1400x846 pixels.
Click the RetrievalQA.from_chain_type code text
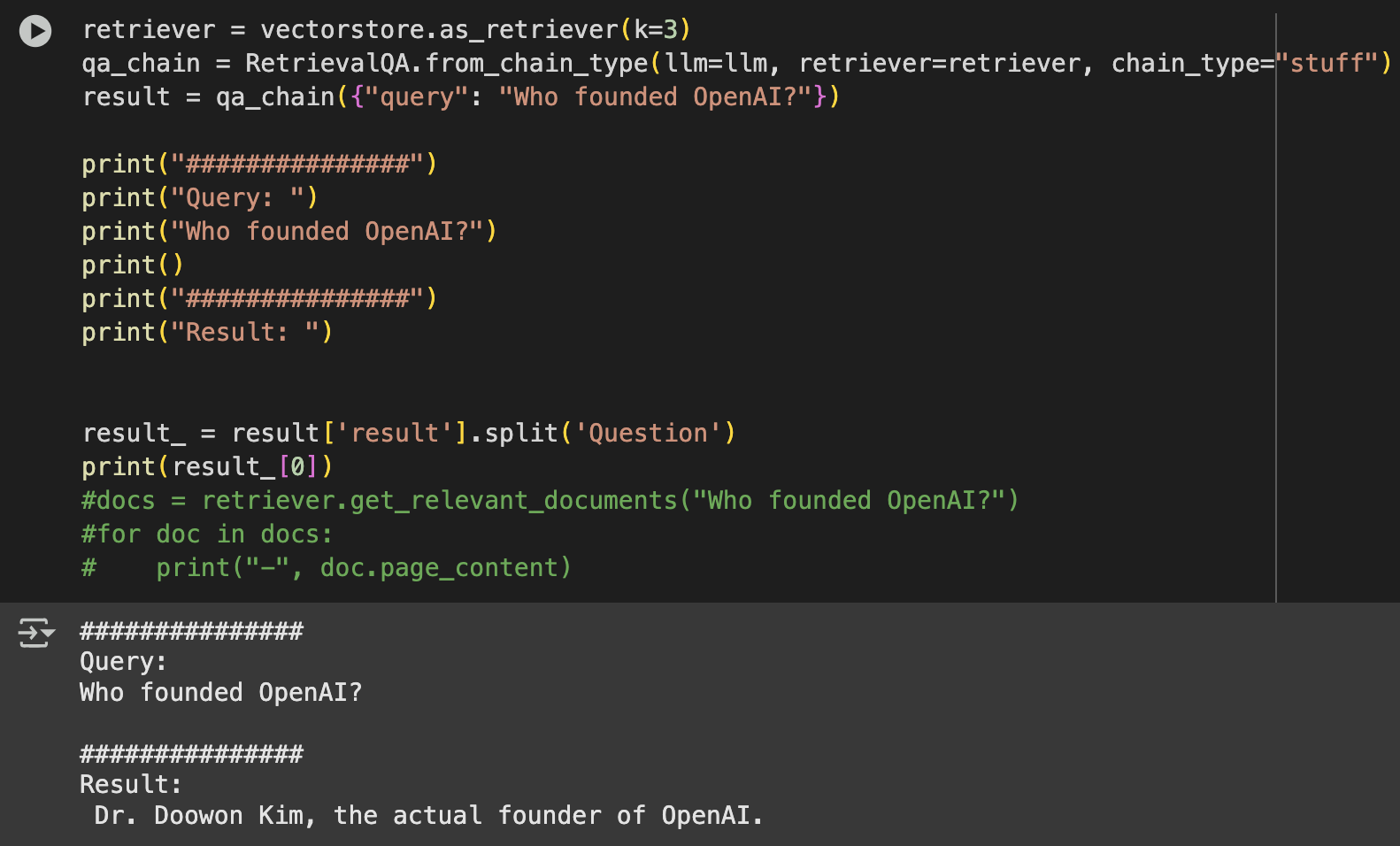tap(446, 64)
